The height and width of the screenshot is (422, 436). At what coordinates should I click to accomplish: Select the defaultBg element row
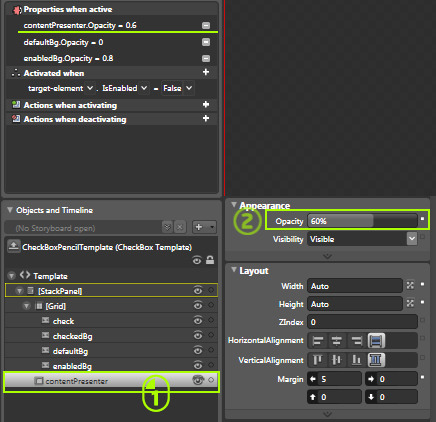(111, 350)
